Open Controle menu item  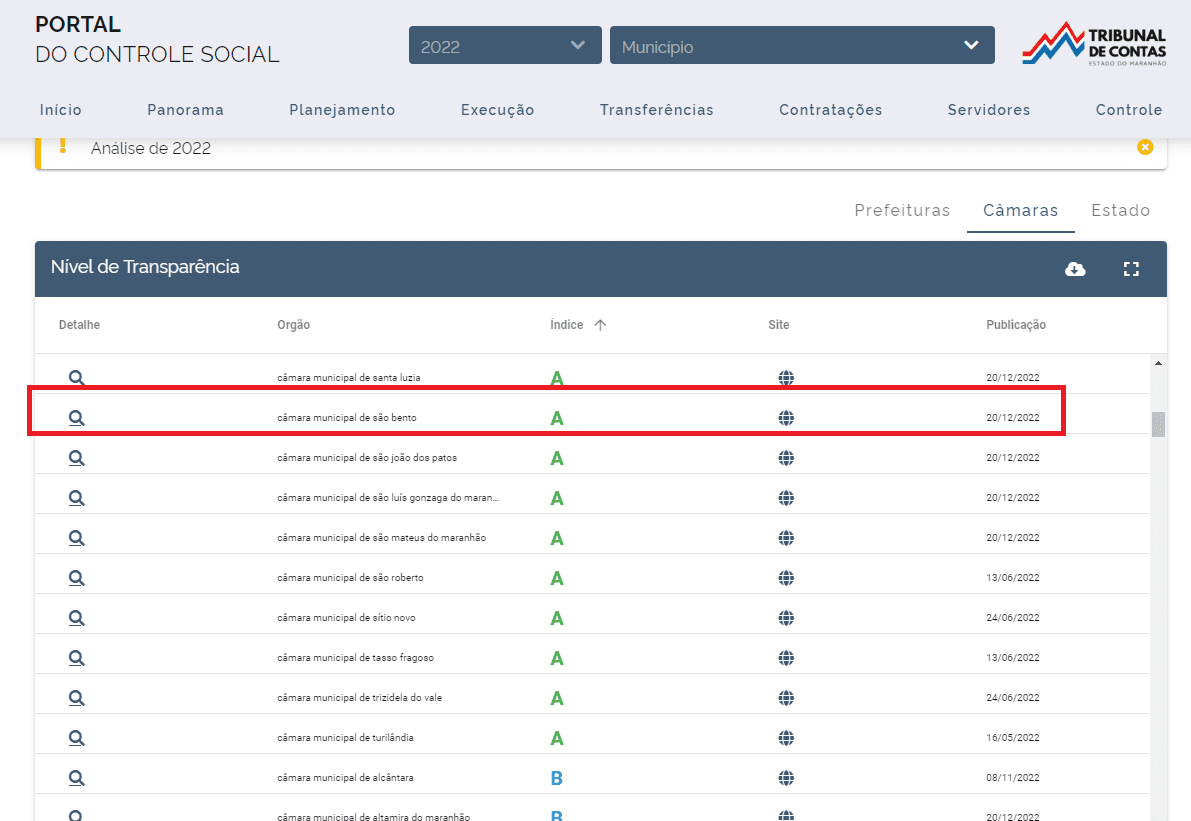[x=1129, y=110]
